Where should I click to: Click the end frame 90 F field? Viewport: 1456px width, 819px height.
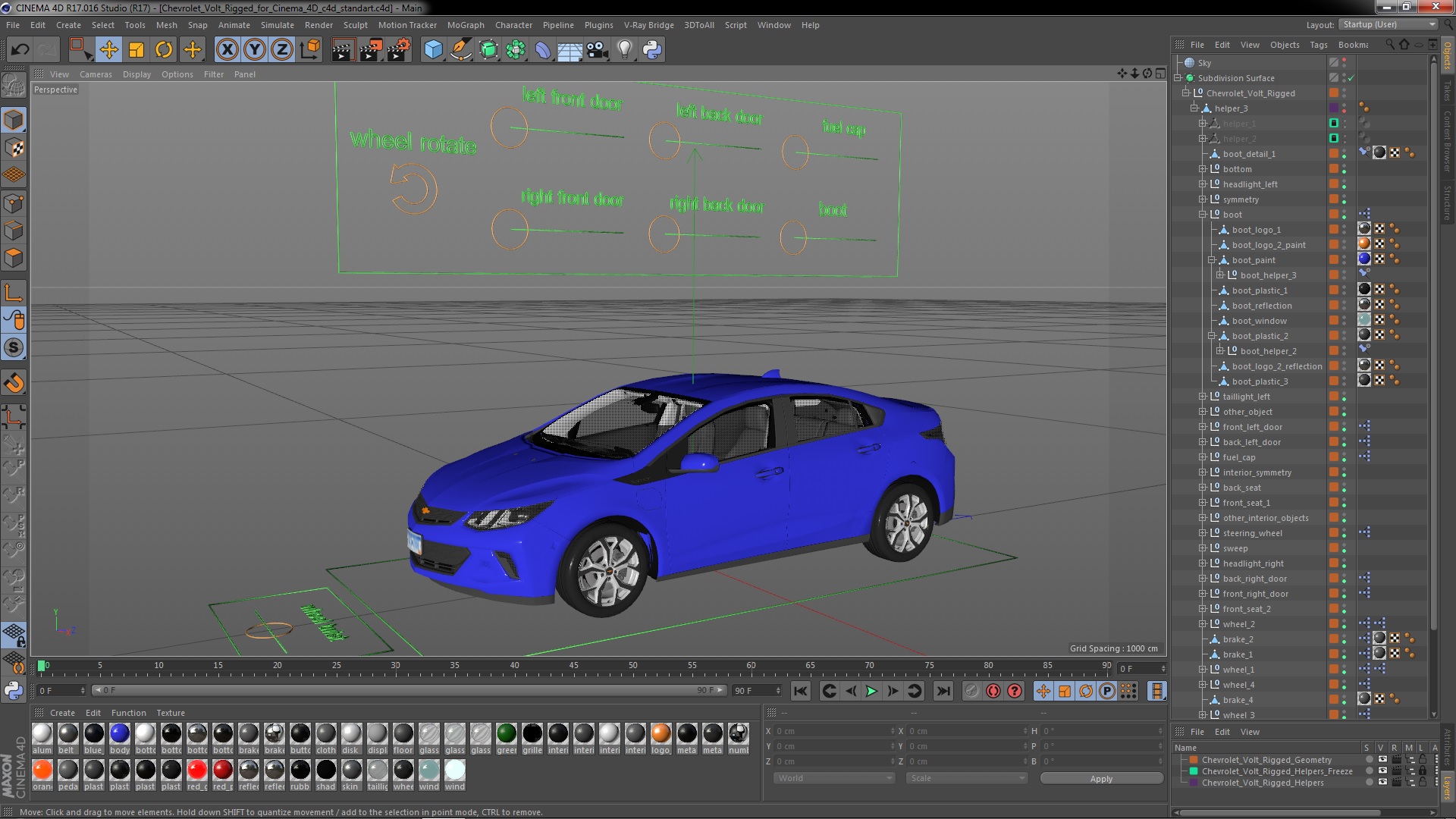point(757,691)
